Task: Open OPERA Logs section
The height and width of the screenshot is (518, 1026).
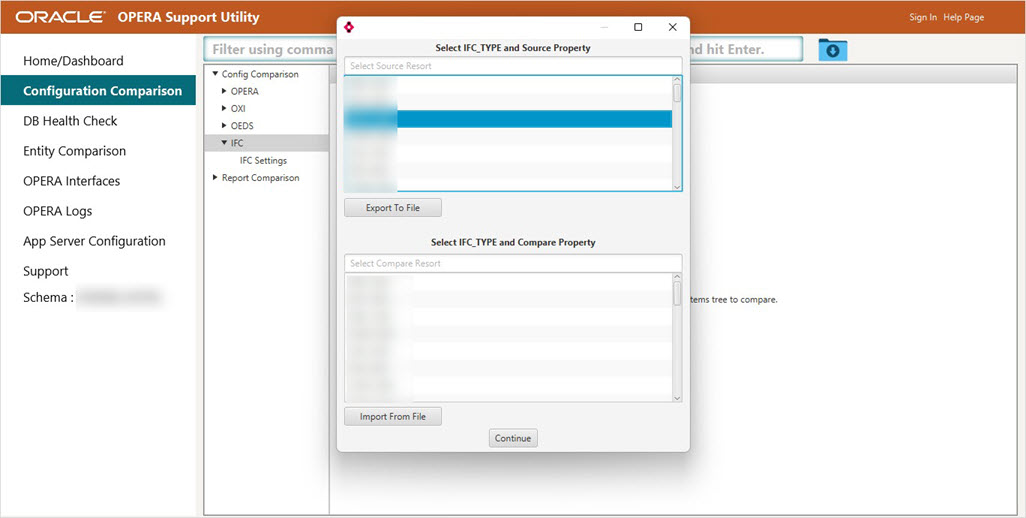Action: click(58, 211)
